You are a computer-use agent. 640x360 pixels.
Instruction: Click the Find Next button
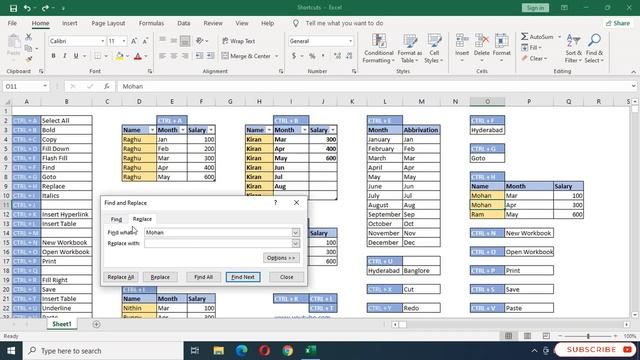[243, 277]
